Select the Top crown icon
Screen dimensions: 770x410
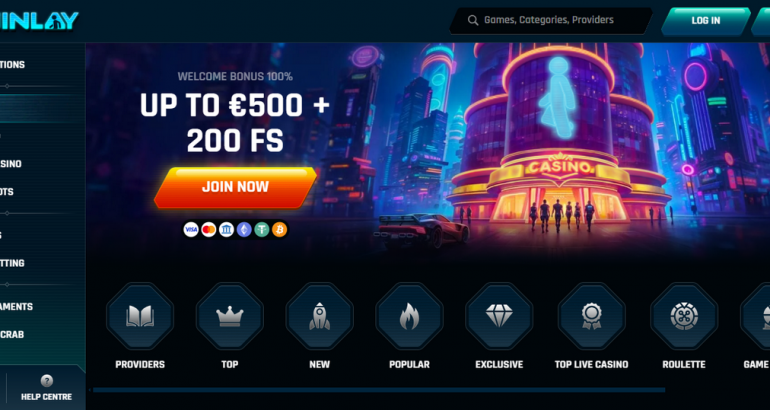[x=230, y=316]
